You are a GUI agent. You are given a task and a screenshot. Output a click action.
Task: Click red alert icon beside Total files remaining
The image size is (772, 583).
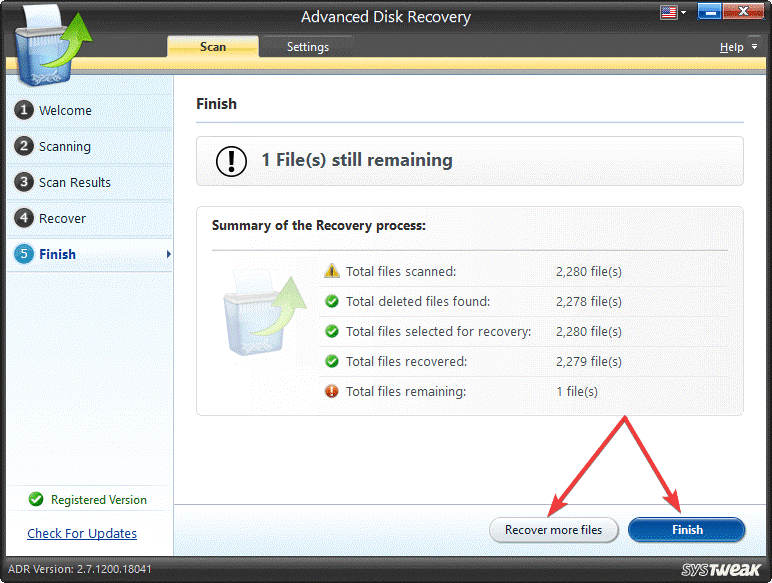(332, 391)
